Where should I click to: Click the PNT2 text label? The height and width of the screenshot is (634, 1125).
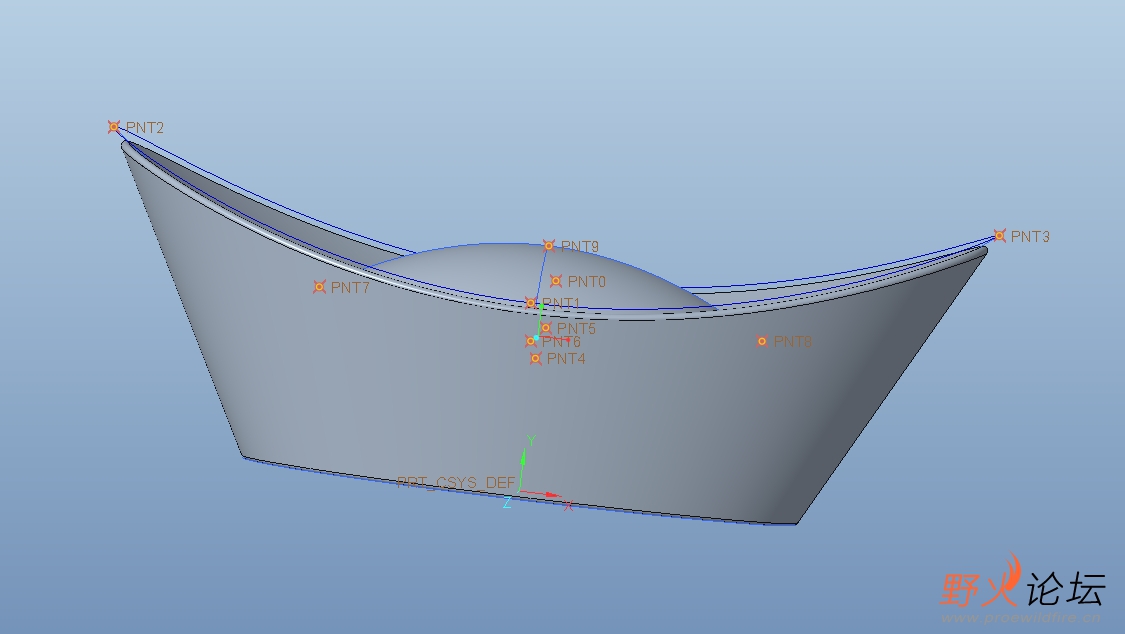point(145,128)
